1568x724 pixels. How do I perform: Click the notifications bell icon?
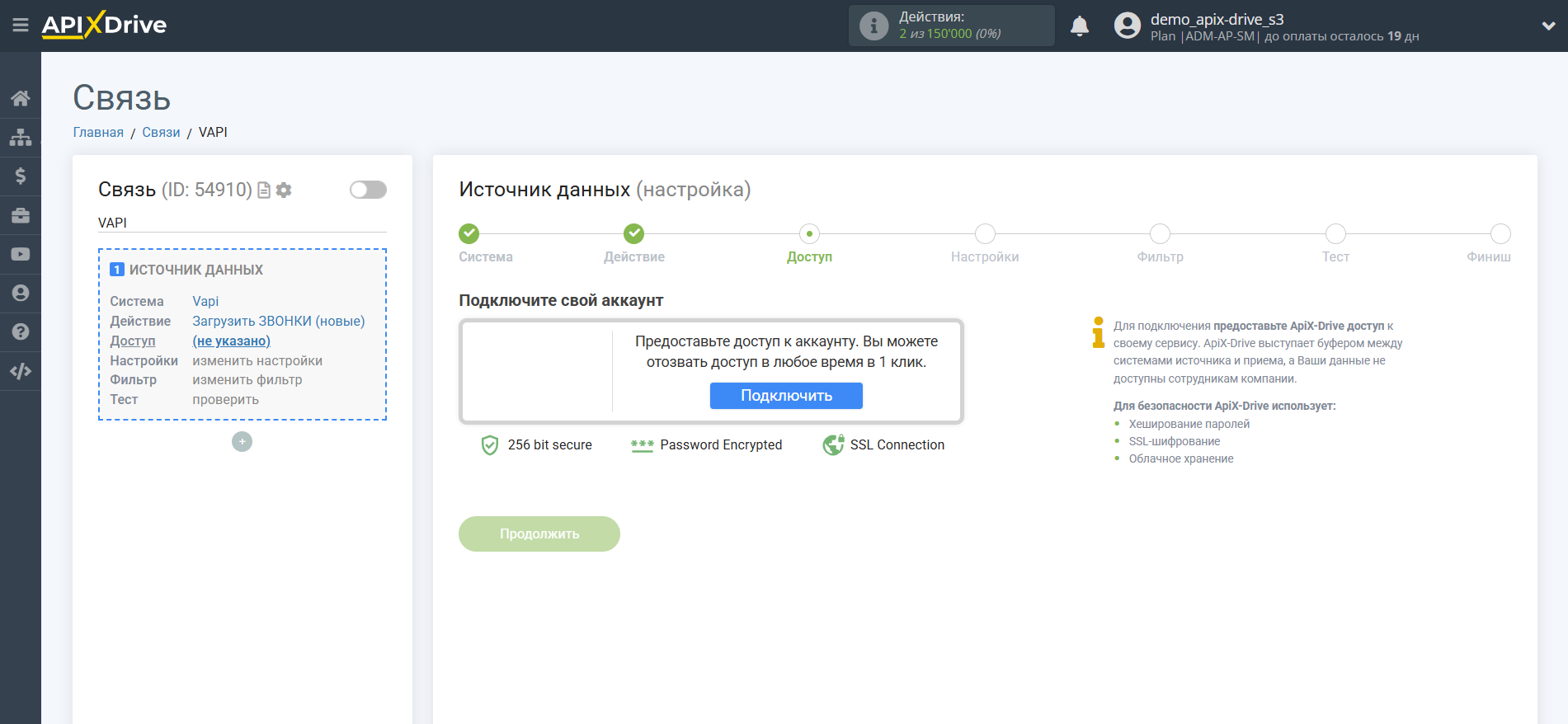pos(1080,26)
